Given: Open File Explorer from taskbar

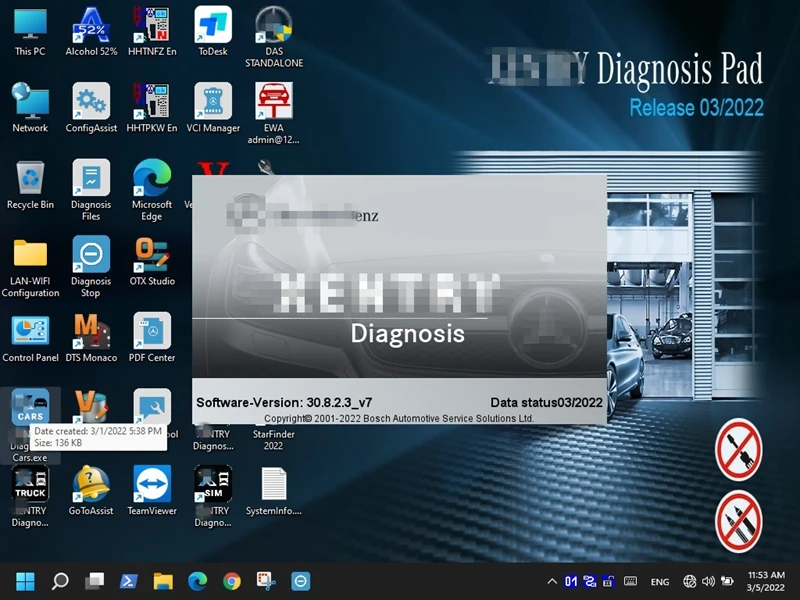Looking at the screenshot, I should click(x=163, y=581).
